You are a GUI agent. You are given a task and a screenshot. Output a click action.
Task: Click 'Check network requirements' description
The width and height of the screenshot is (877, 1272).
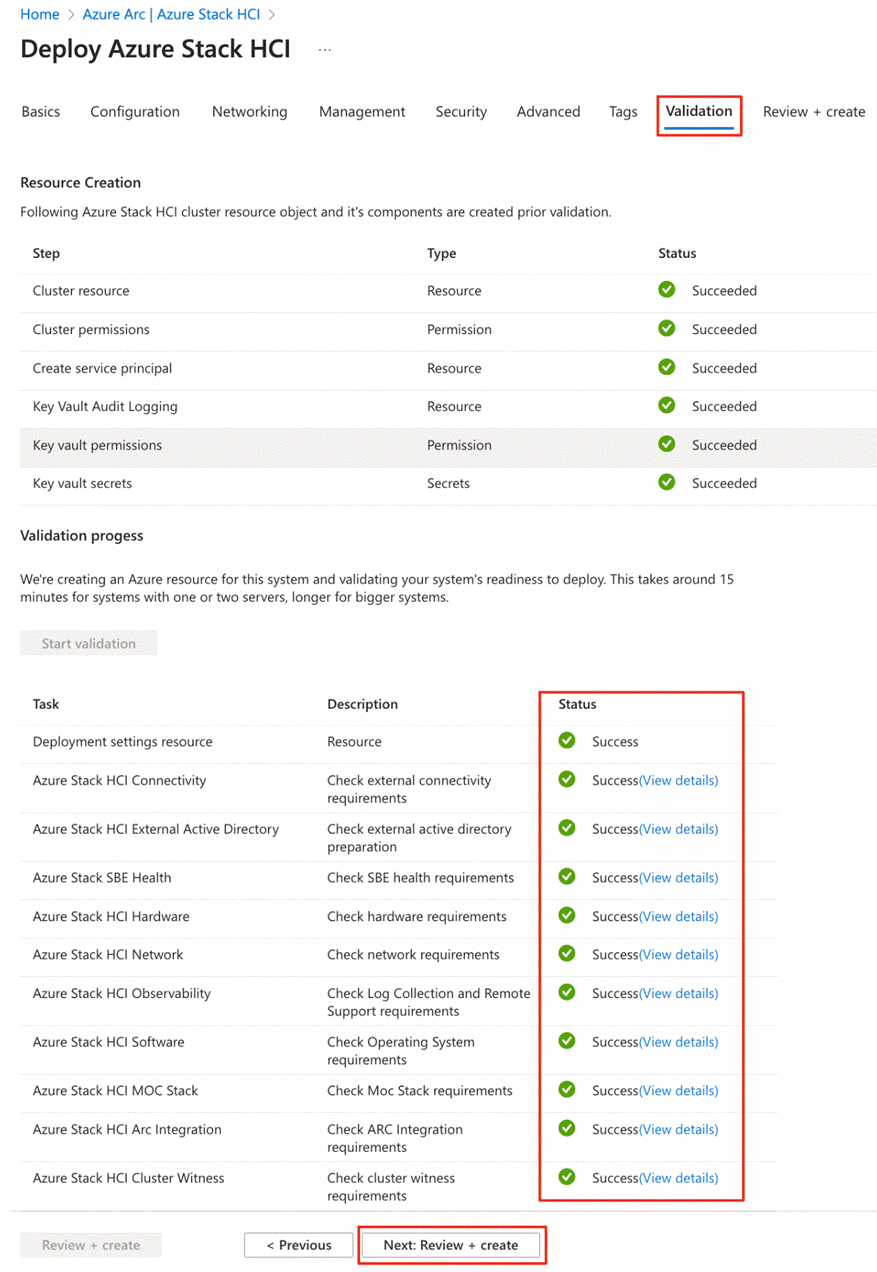click(413, 954)
